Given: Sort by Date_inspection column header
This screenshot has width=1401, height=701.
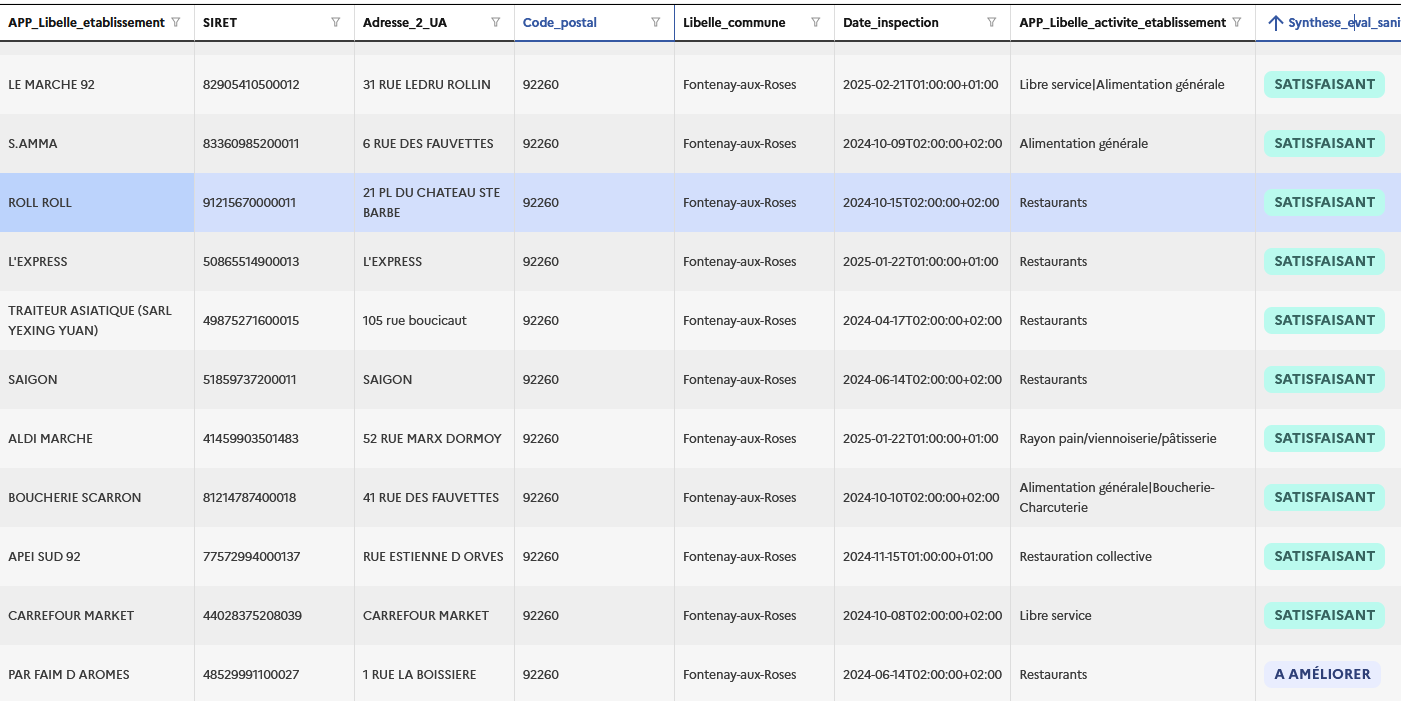Looking at the screenshot, I should pos(891,22).
